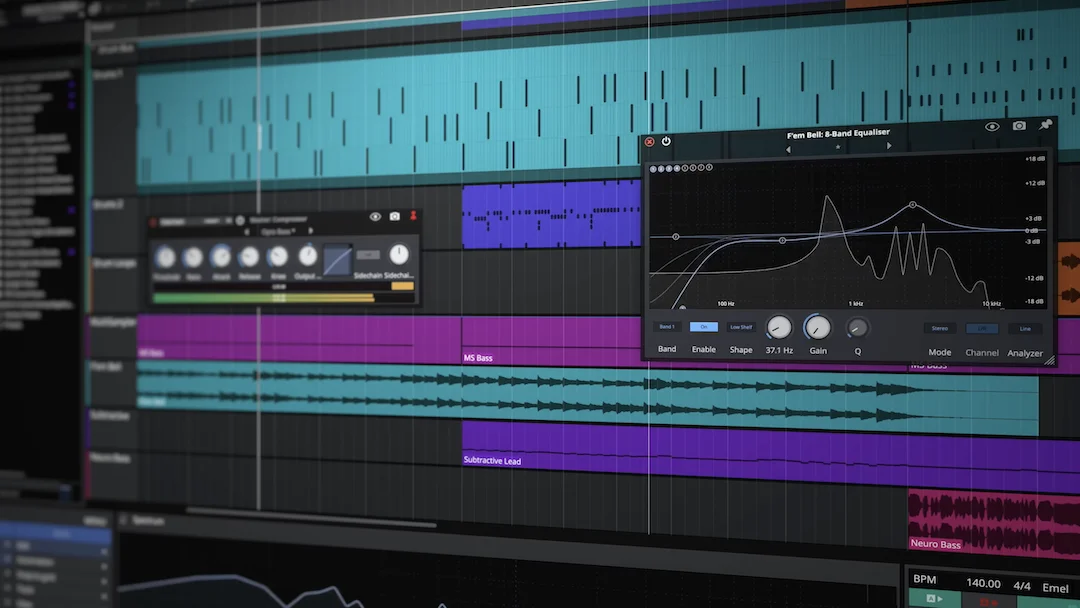
Task: Open the Stereo mode dropdown
Action: pos(939,328)
